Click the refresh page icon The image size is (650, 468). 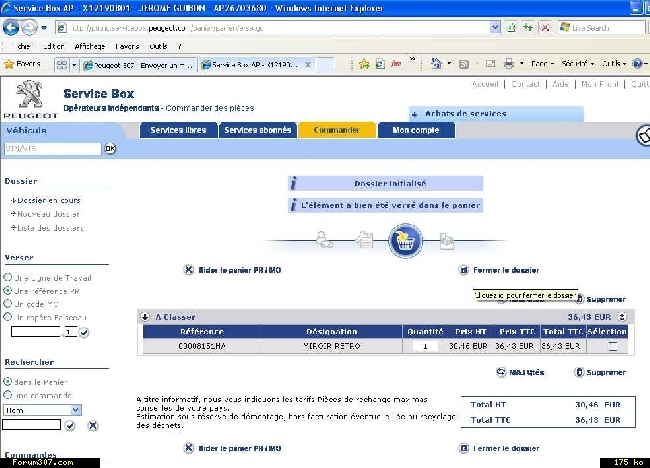528,28
